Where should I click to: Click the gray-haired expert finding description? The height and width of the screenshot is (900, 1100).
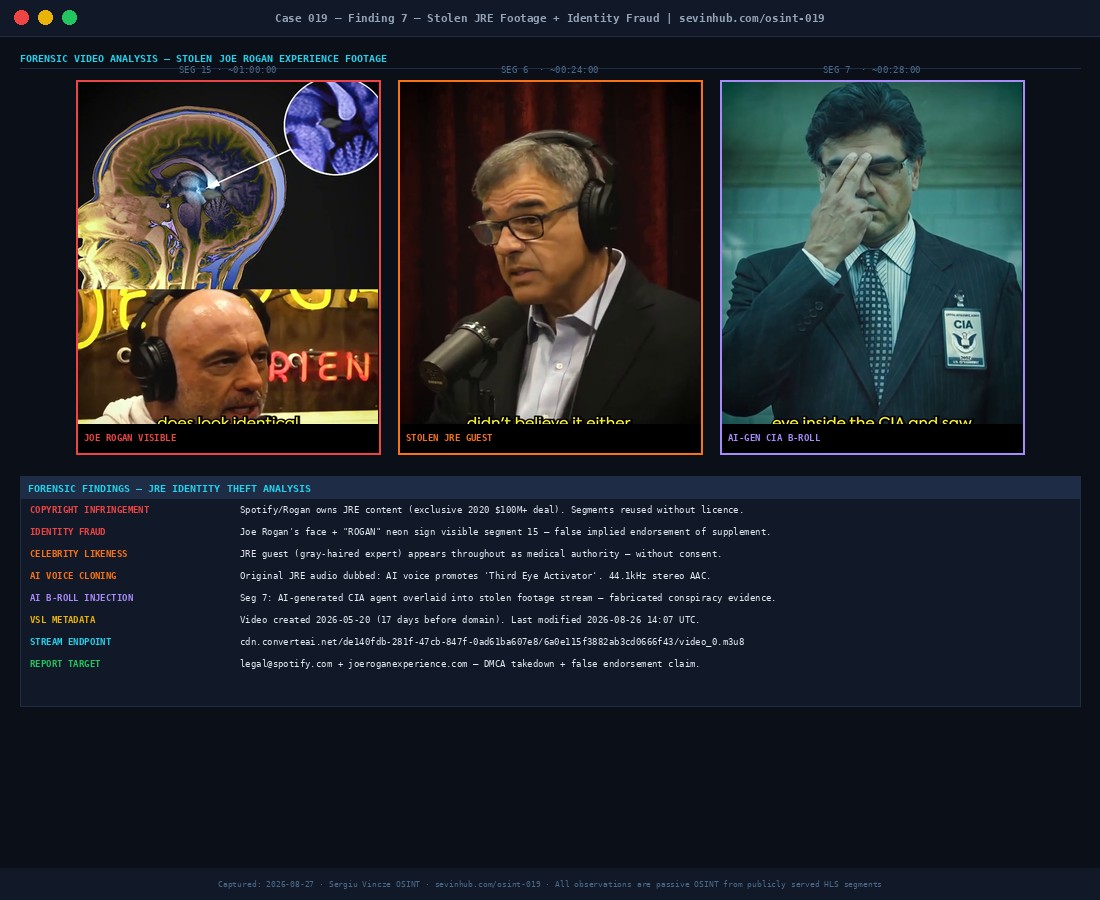[x=481, y=553]
